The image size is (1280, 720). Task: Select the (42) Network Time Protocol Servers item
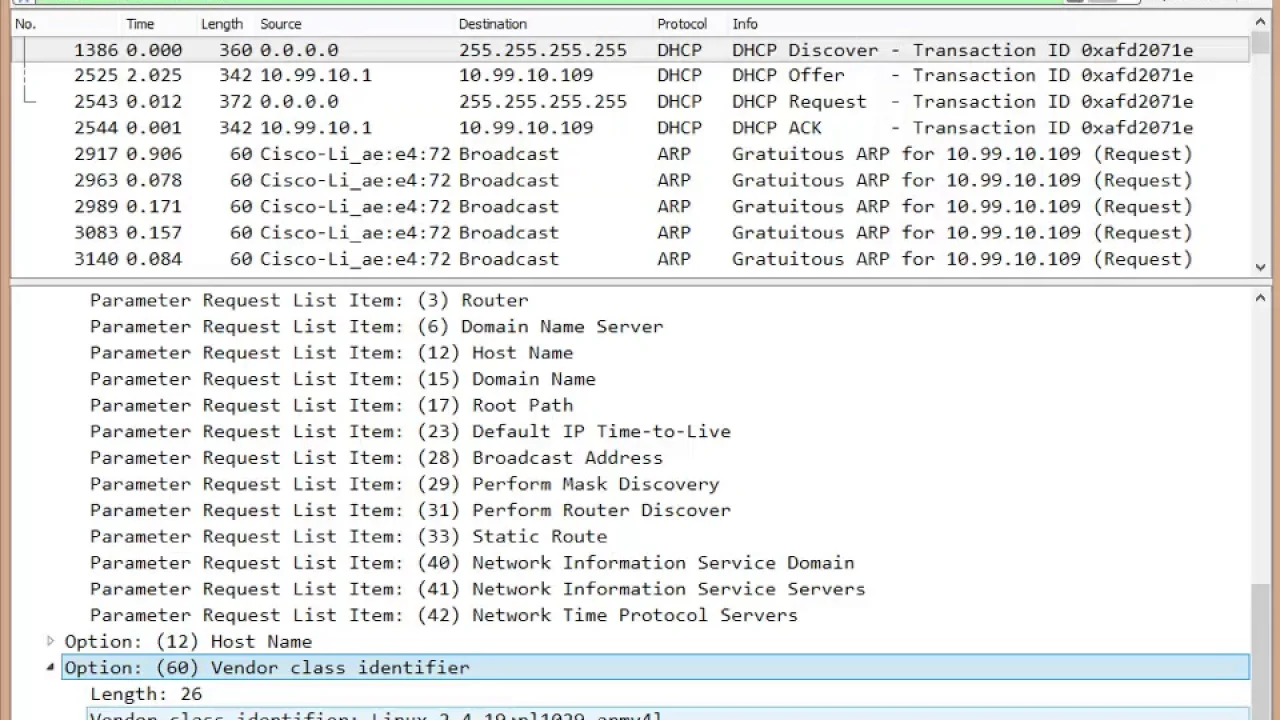[443, 615]
